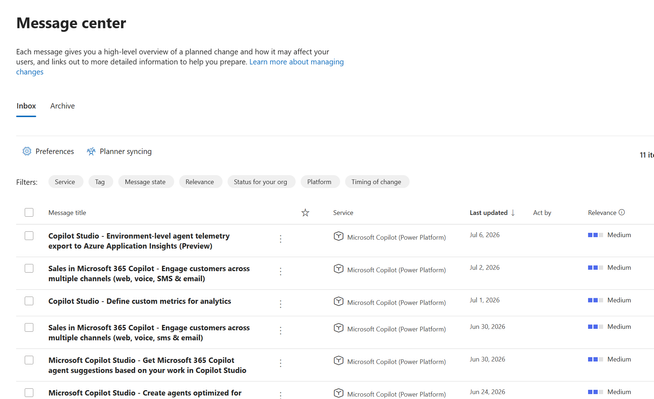This screenshot has height=399, width=654.
Task: Open the Relevance filter dropdown
Action: coord(200,182)
